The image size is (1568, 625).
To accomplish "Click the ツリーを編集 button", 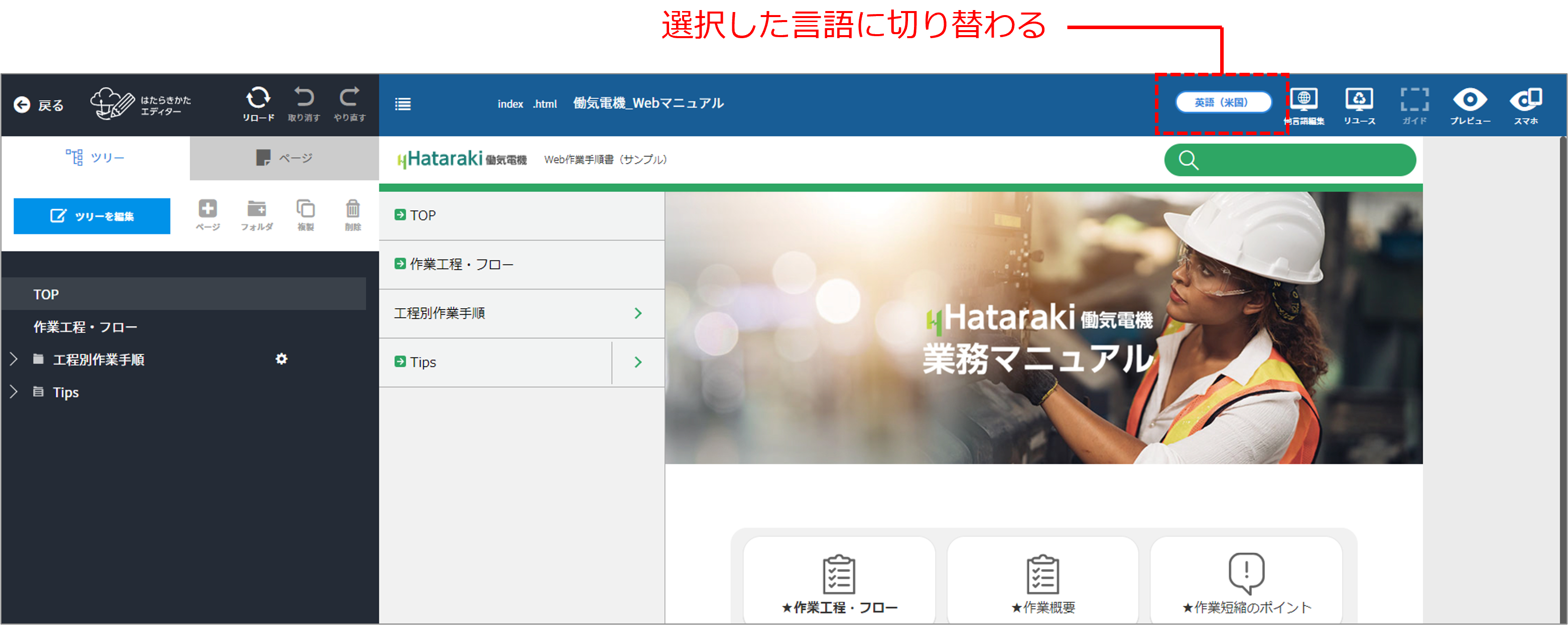I will 92,216.
